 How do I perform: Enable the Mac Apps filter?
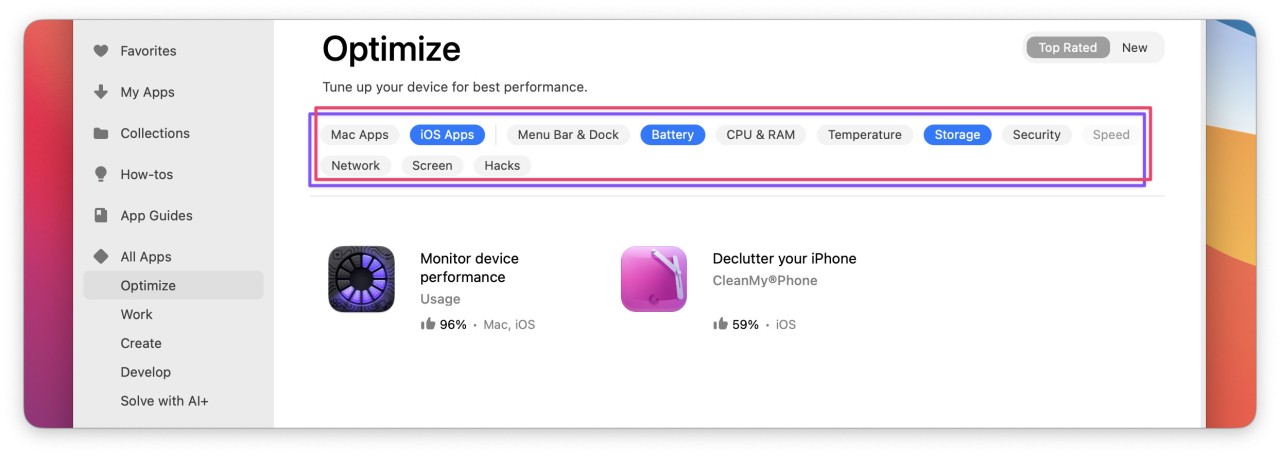tap(359, 135)
